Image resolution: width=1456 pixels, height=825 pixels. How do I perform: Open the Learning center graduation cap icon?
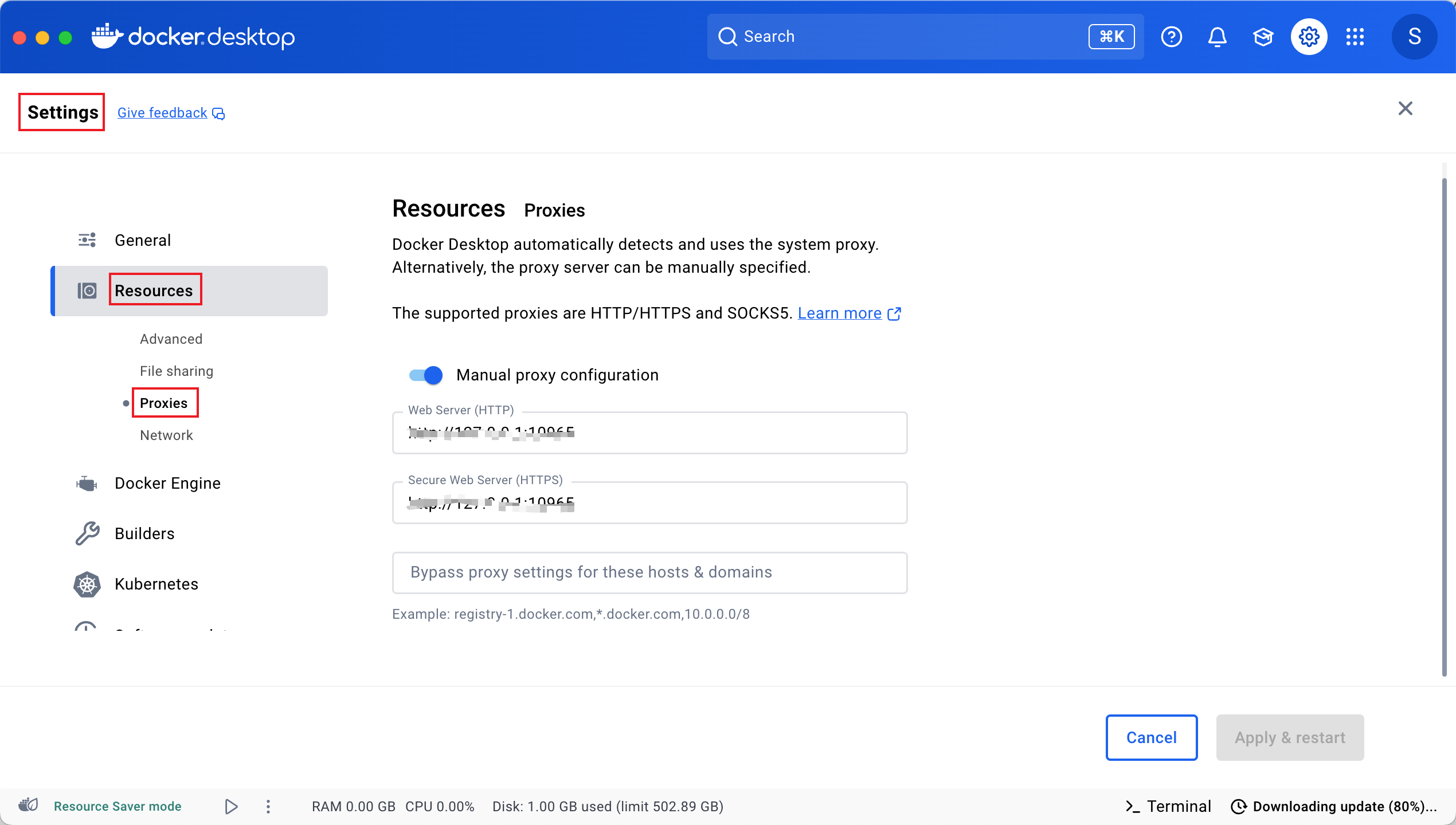pos(1263,37)
